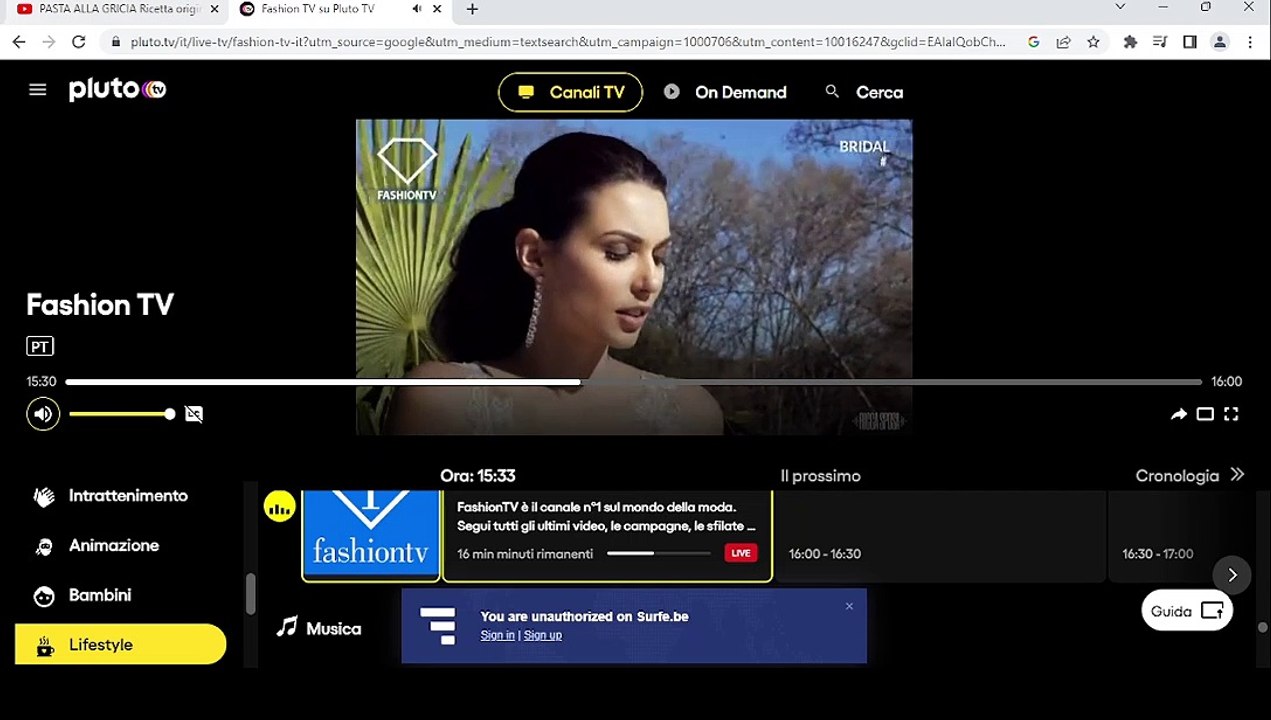
Task: Mute the Fashion TV browser tab
Action: pyautogui.click(x=417, y=9)
